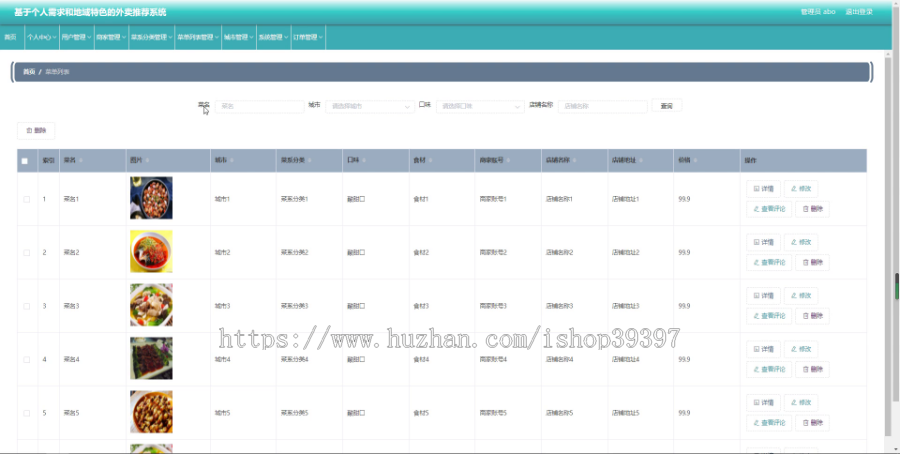Open the 城市 filter dropdown

tap(370, 106)
